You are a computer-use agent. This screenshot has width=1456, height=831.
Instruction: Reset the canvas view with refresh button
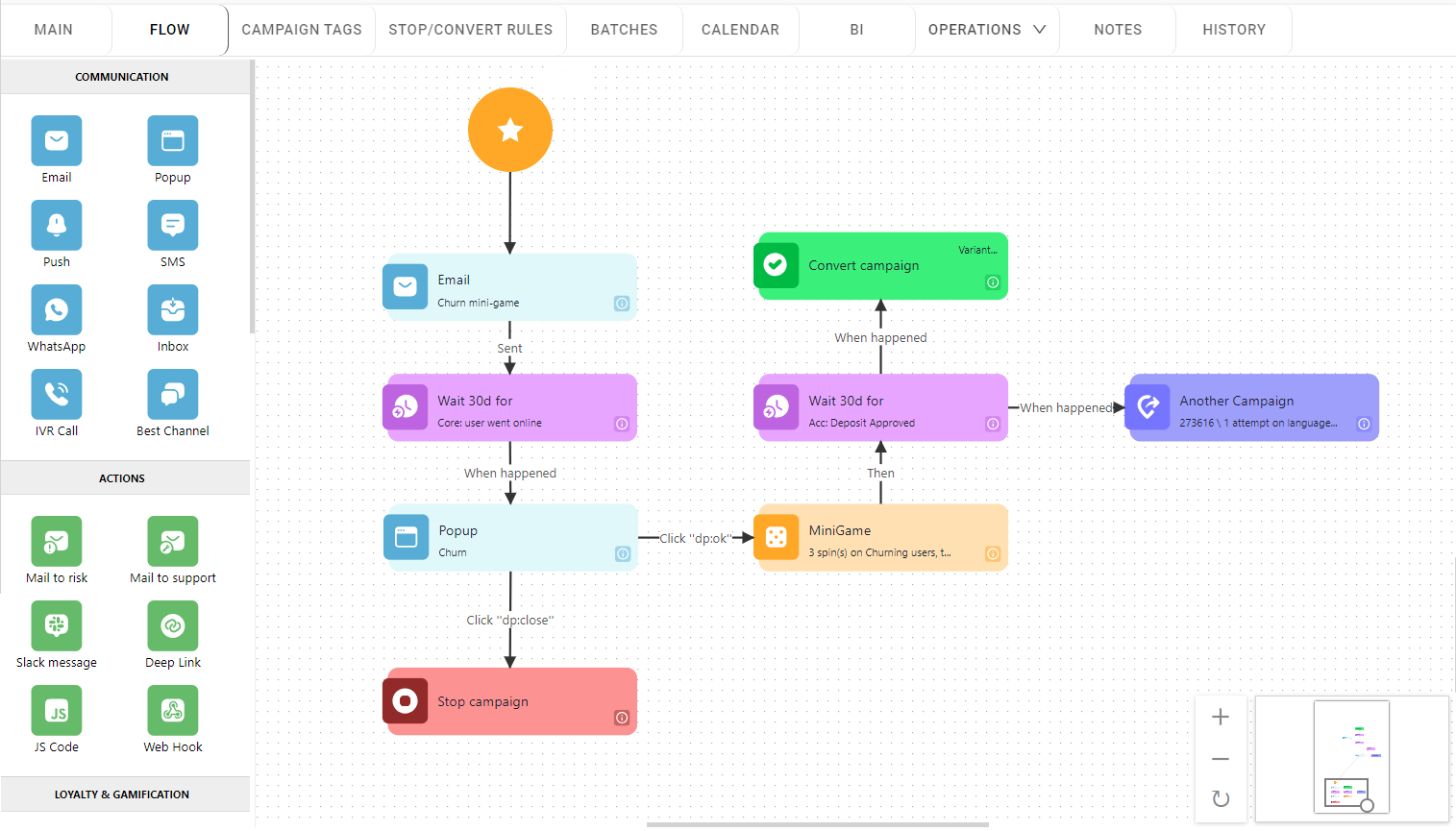(x=1221, y=799)
